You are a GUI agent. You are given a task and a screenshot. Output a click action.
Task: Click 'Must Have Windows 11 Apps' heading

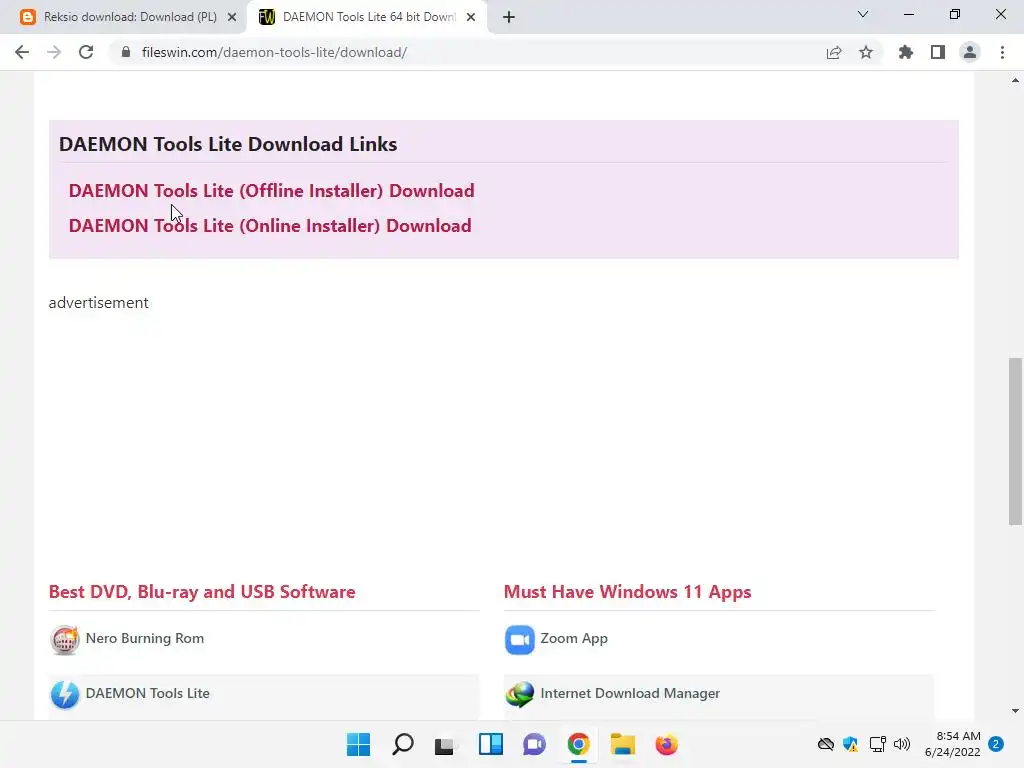point(628,592)
